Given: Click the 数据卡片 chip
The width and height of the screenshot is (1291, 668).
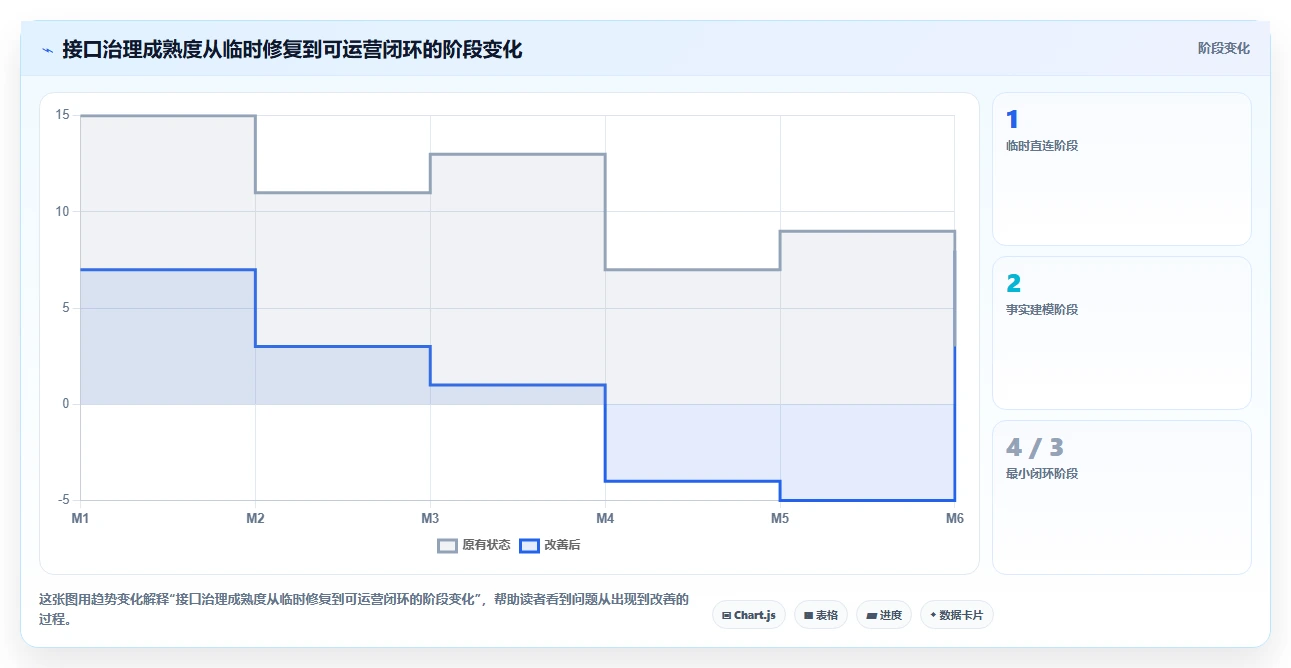Looking at the screenshot, I should click(957, 615).
